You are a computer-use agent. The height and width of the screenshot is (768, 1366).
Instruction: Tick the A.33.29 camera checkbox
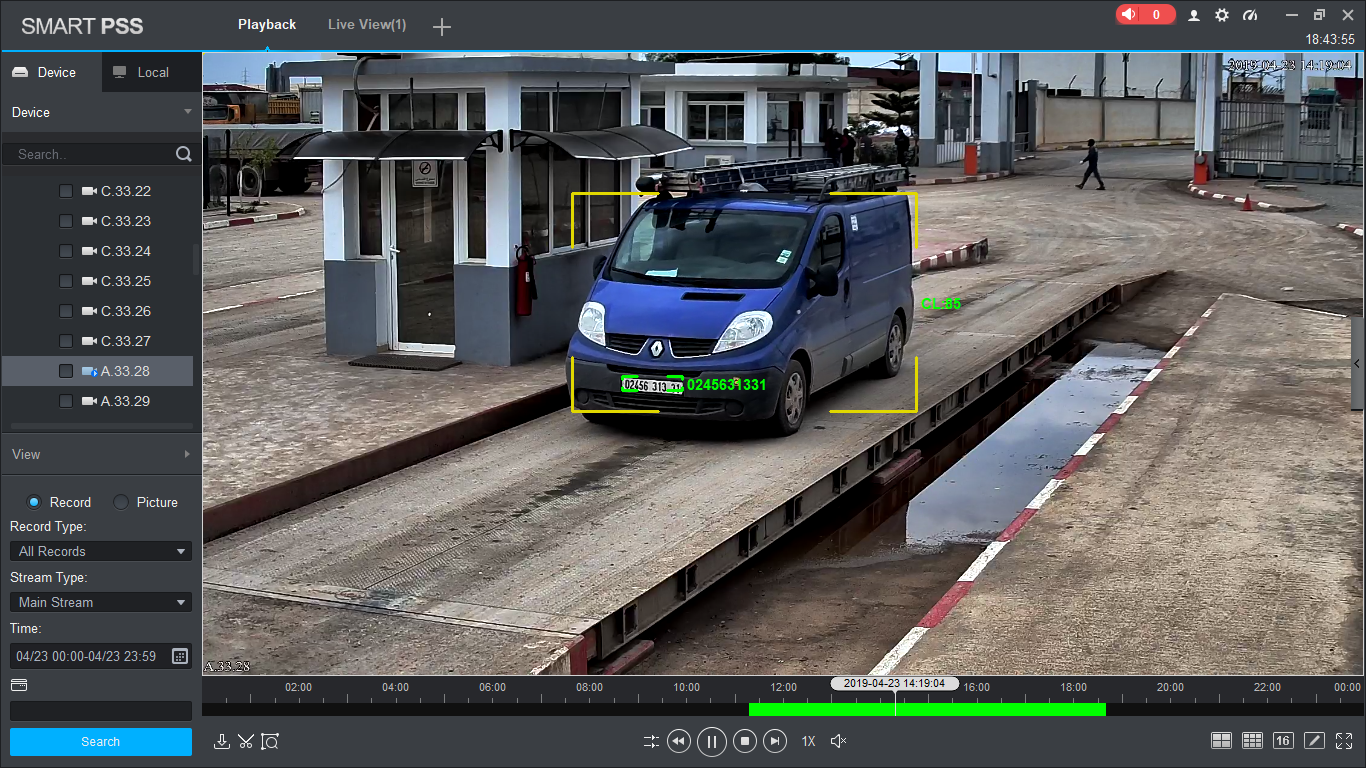tap(66, 401)
